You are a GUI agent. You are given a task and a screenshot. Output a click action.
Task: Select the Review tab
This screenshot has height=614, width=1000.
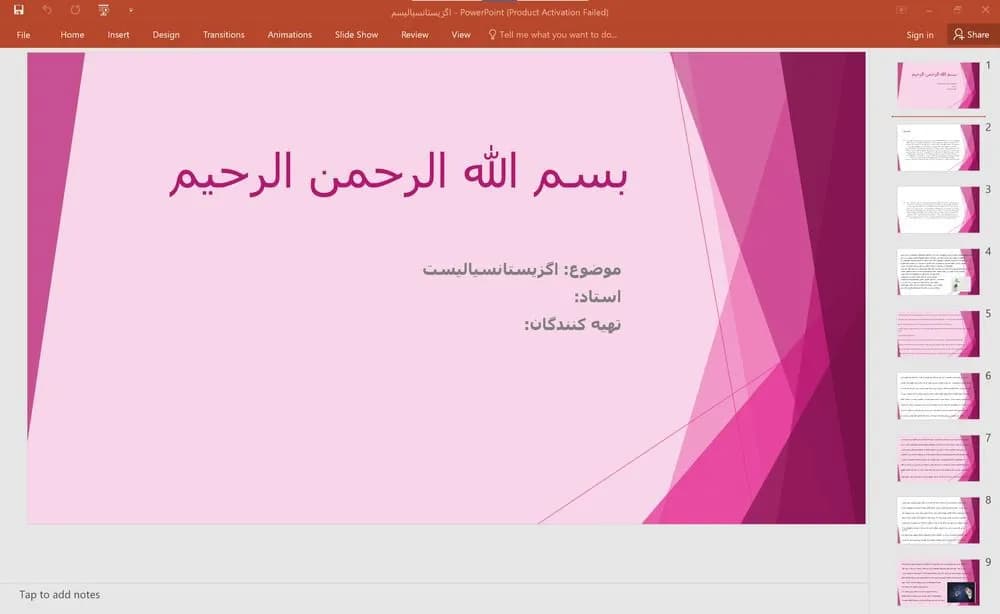pos(415,35)
